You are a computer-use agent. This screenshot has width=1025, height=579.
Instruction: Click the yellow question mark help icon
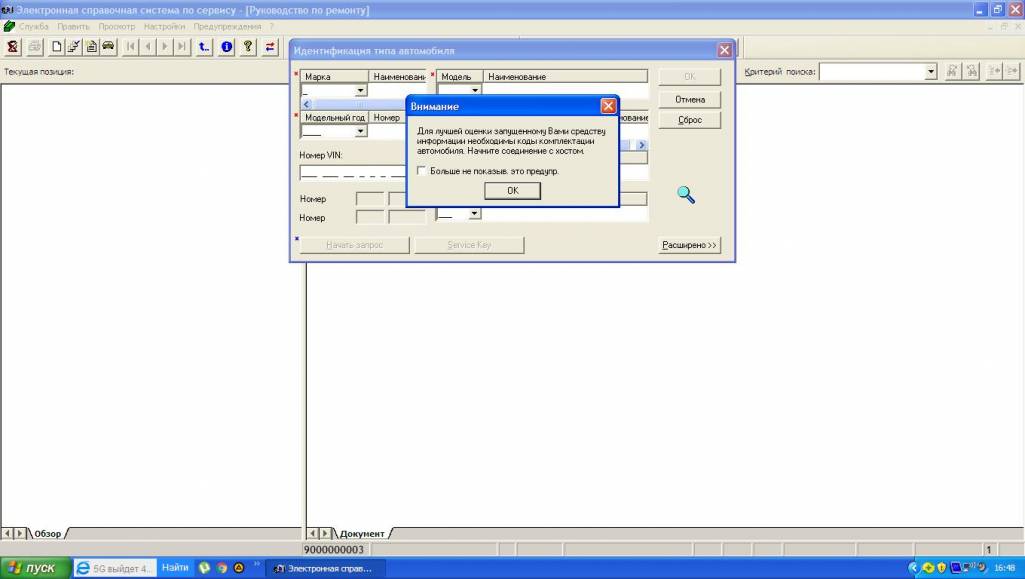pyautogui.click(x=247, y=46)
